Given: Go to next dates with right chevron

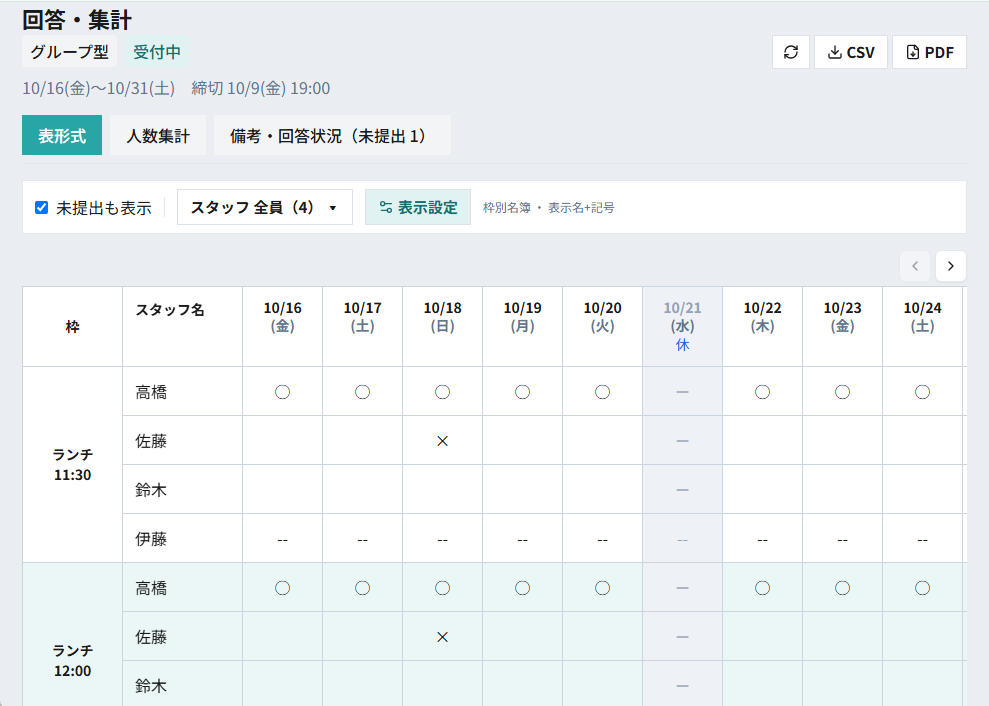Looking at the screenshot, I should point(951,266).
